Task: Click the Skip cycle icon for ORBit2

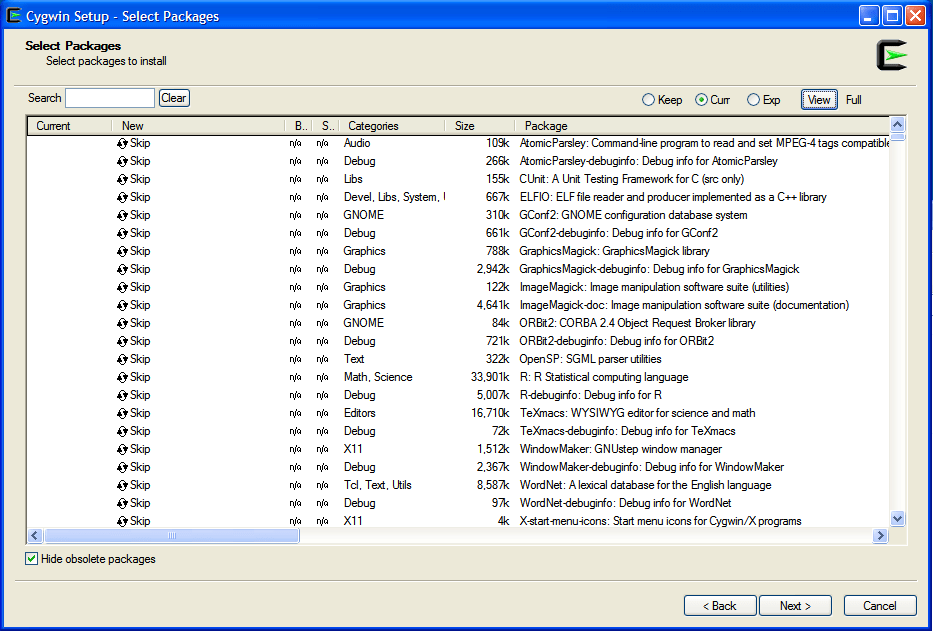Action: [x=123, y=323]
